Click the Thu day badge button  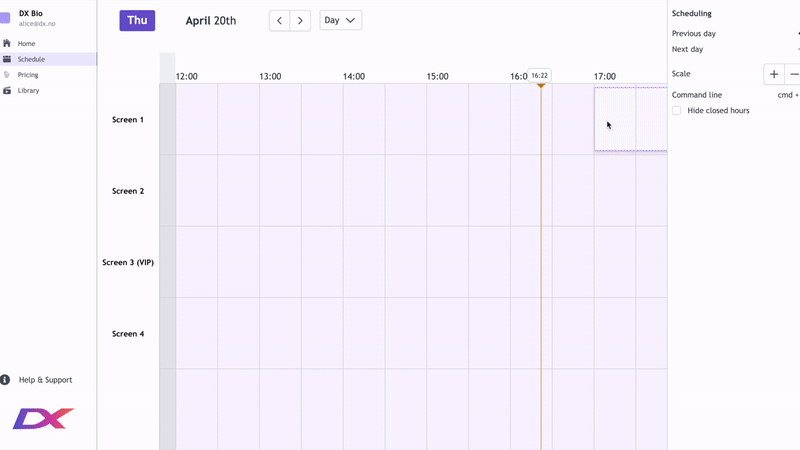point(137,20)
